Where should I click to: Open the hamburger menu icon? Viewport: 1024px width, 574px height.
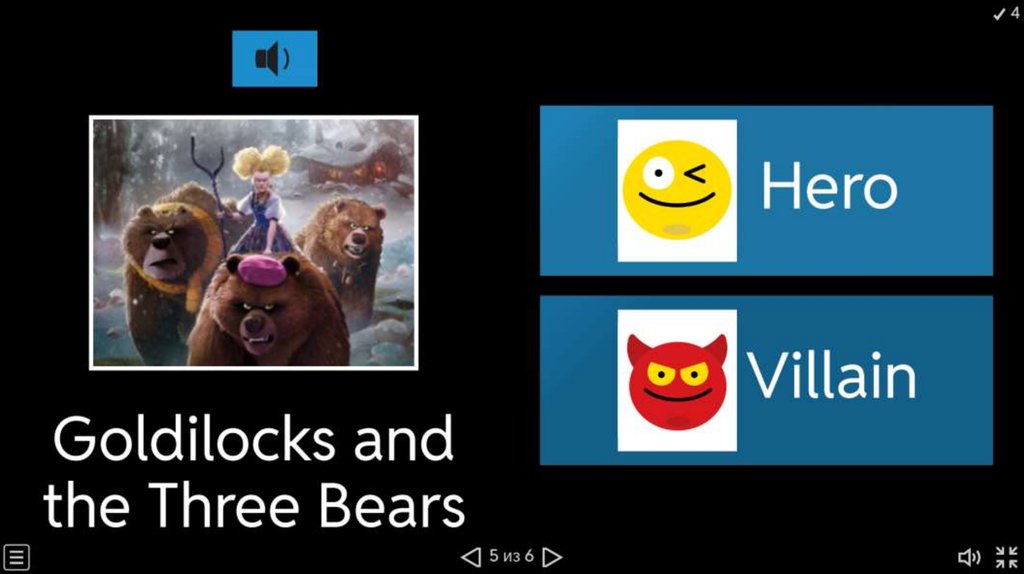[x=16, y=557]
